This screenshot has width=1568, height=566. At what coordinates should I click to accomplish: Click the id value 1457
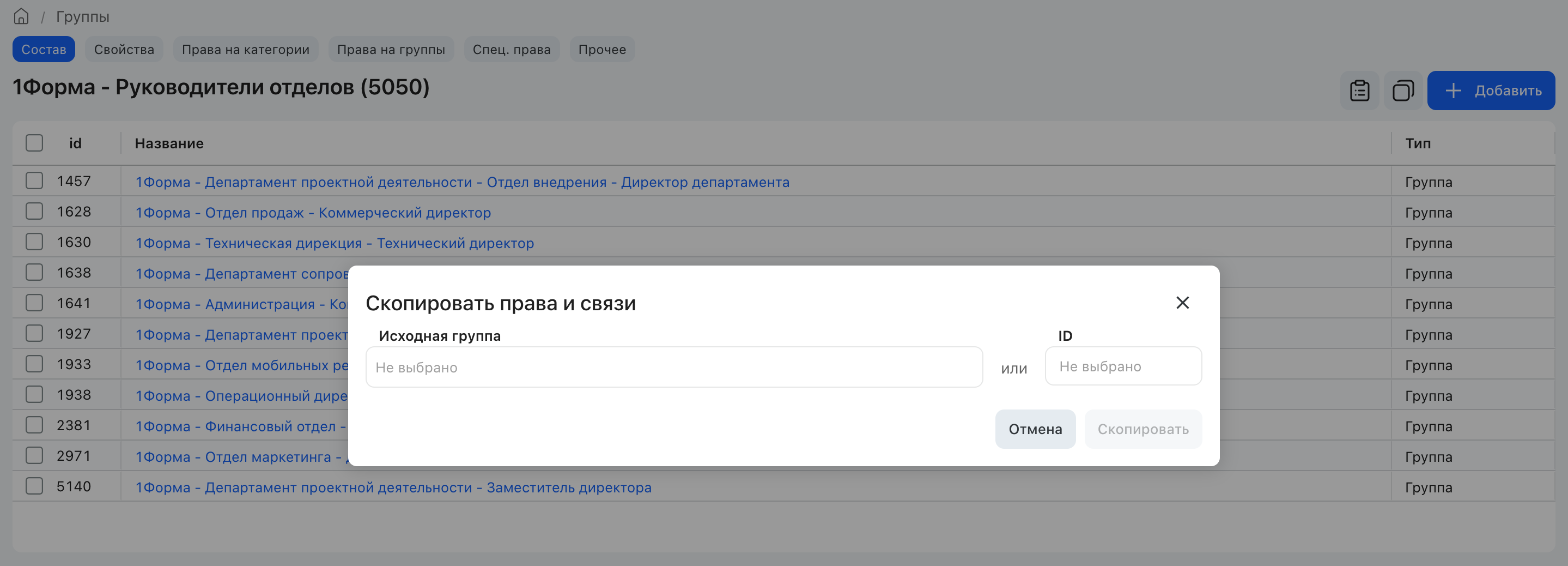74,181
